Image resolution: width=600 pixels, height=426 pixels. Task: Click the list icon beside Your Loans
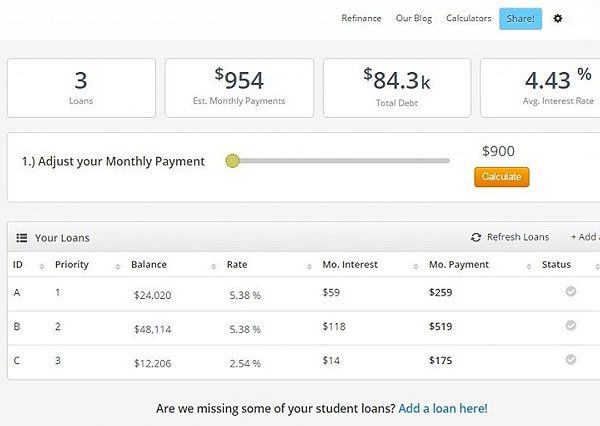pos(21,238)
